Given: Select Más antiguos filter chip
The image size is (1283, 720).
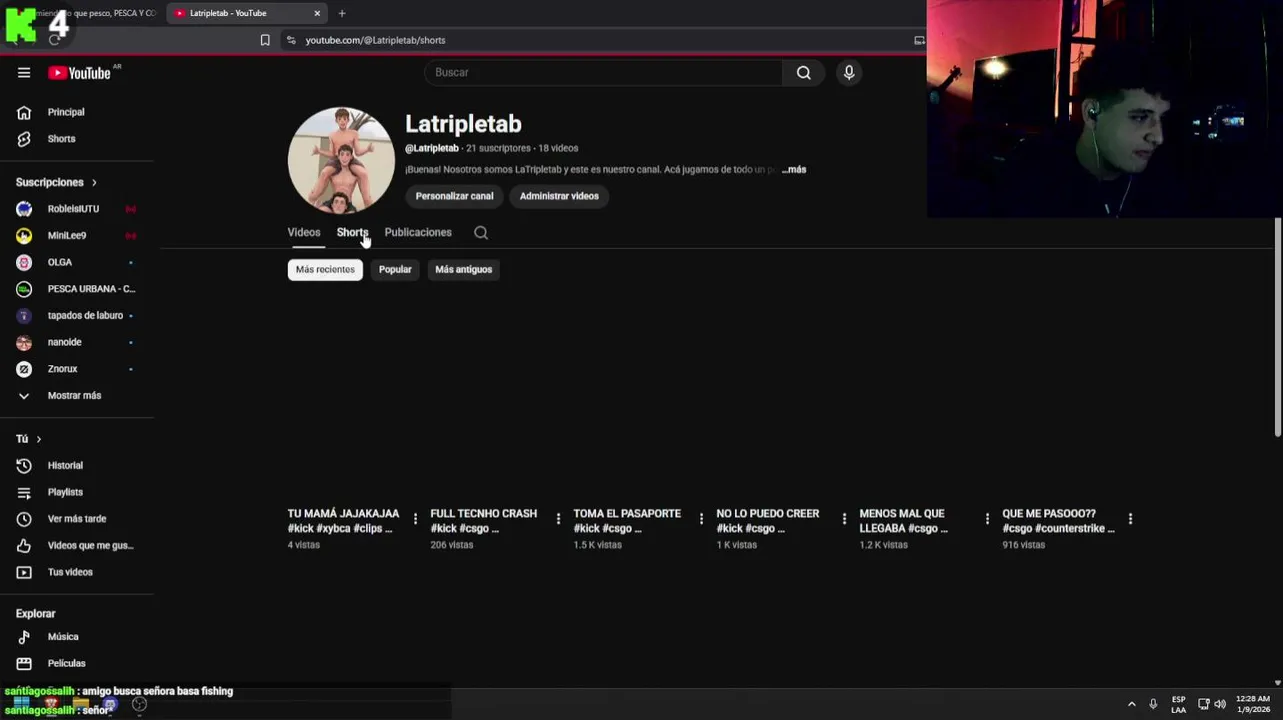Looking at the screenshot, I should (x=464, y=269).
